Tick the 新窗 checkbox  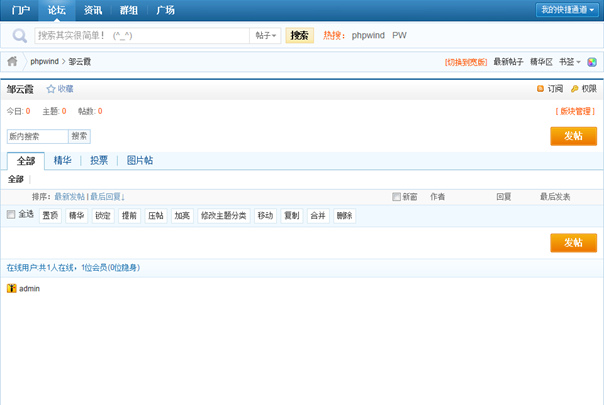tap(396, 197)
